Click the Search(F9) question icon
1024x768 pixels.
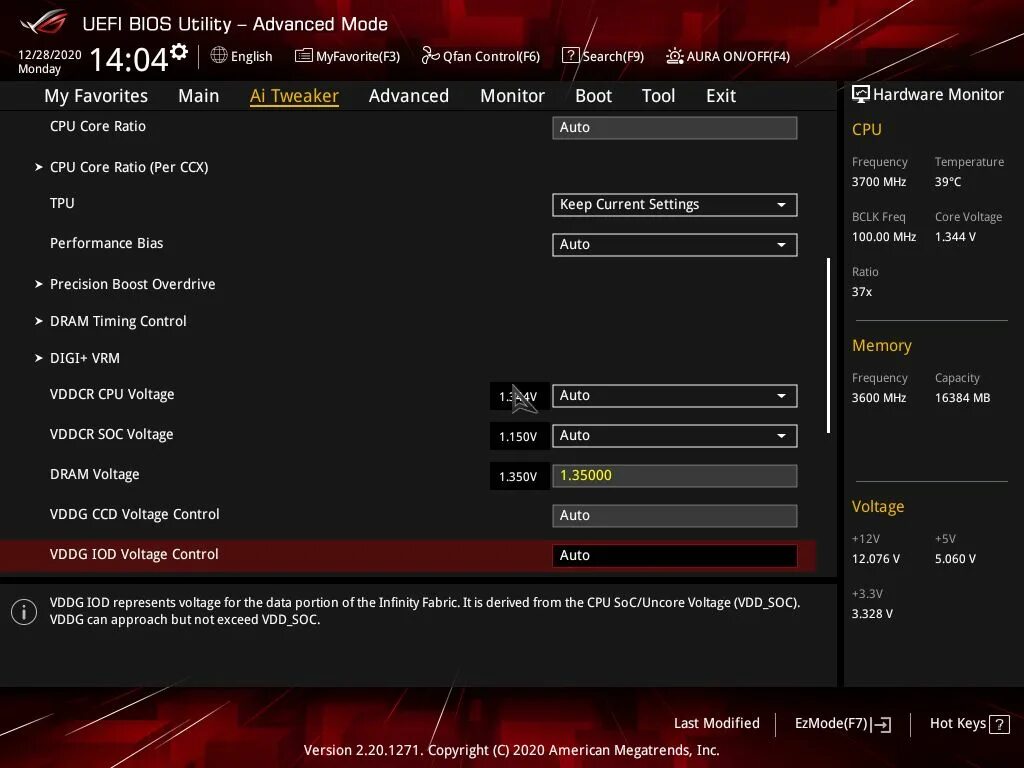[x=570, y=56]
